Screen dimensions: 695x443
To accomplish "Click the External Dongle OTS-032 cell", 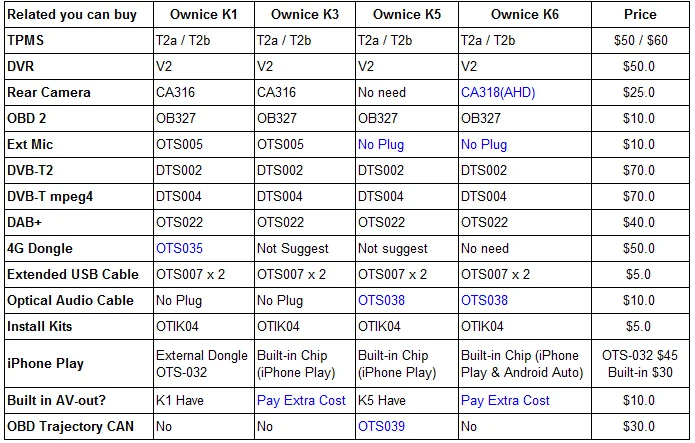I will pos(202,364).
